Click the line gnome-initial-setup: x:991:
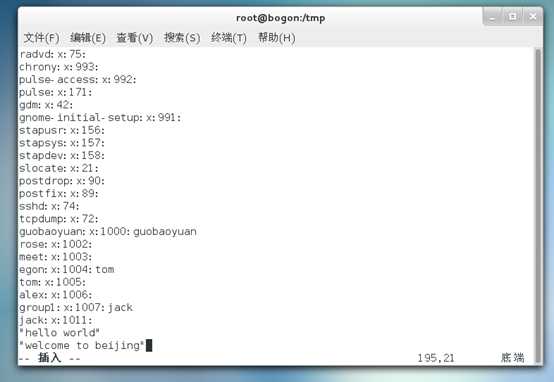 click(100, 118)
